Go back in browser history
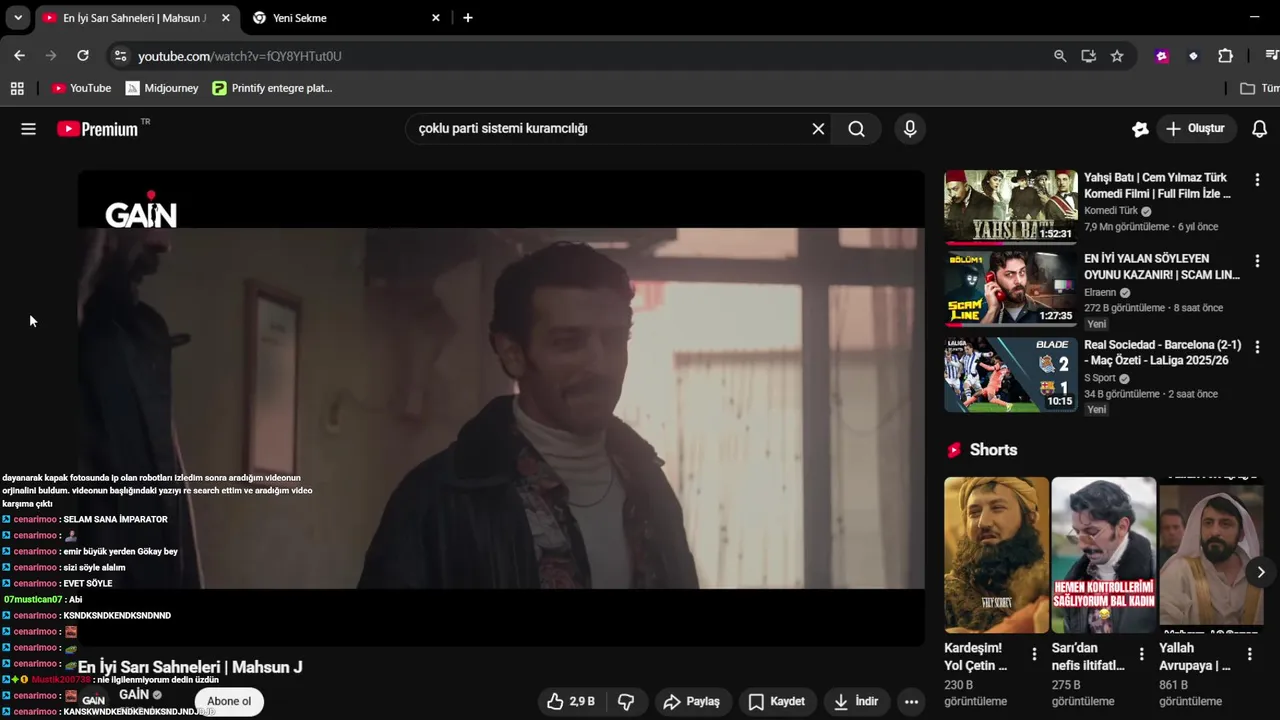This screenshot has height=720, width=1280. tap(19, 56)
